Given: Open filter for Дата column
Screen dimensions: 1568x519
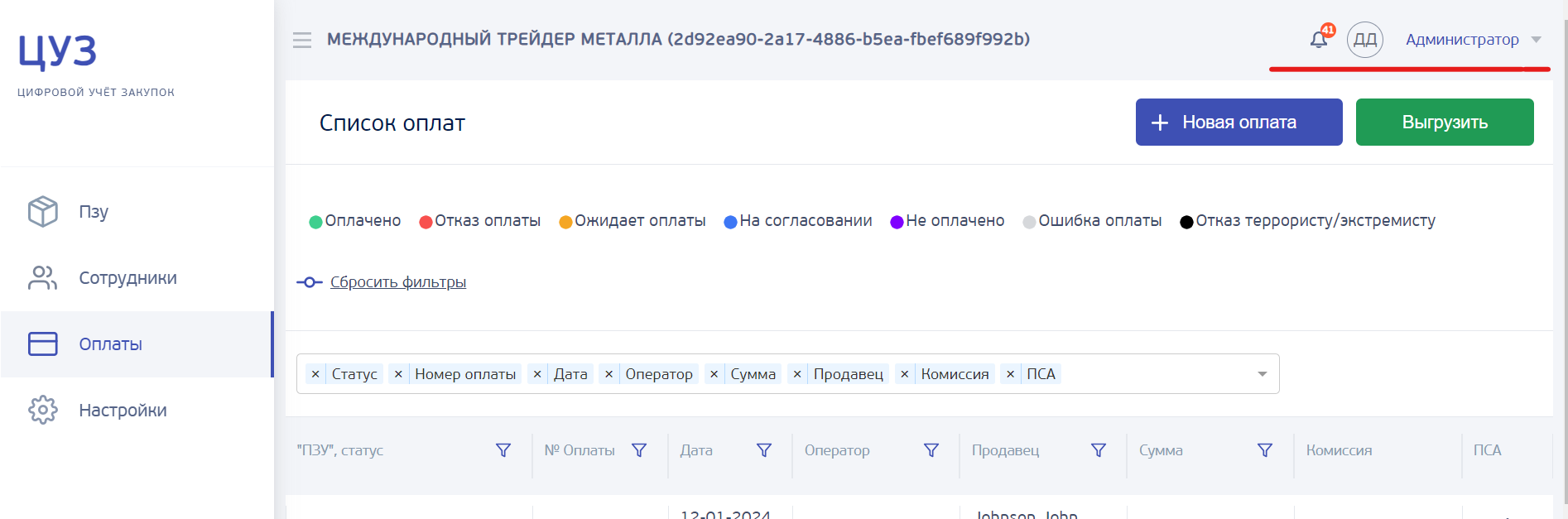Looking at the screenshot, I should click(764, 450).
